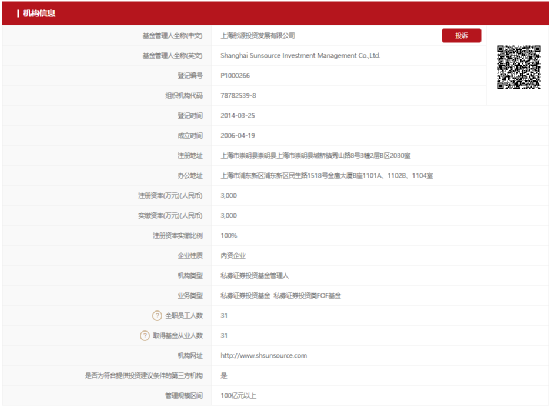Screen dimensions: 553x409
Task: Select the business type value containing FOF基金
Action: click(x=280, y=295)
